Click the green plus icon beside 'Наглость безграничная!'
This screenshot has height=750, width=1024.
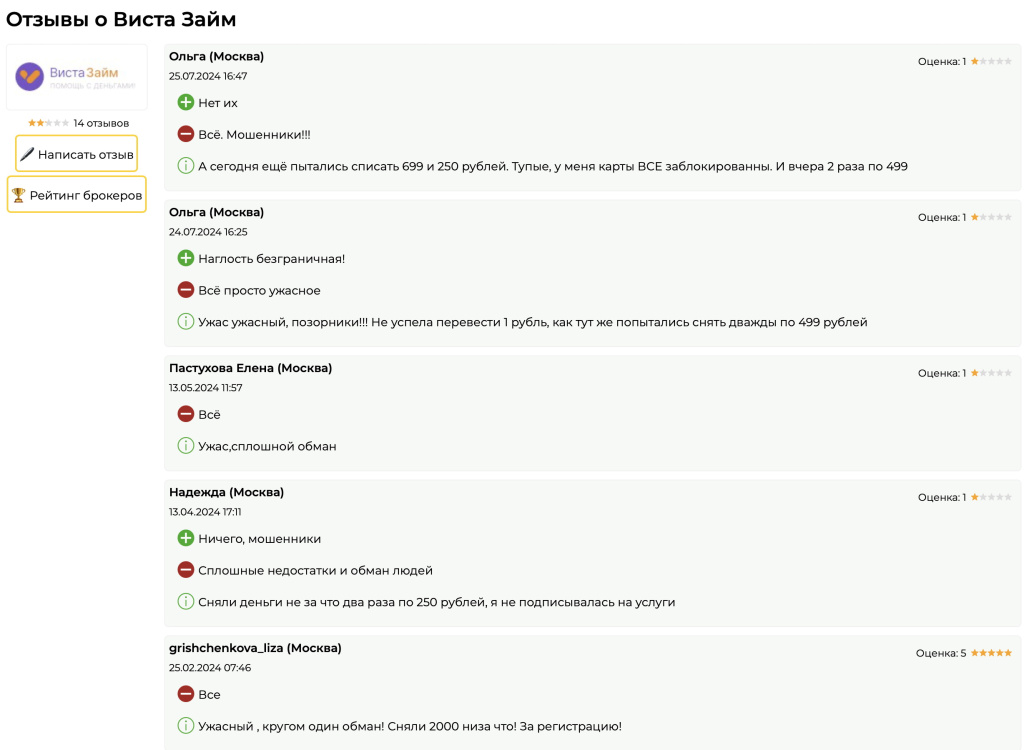[x=185, y=258]
